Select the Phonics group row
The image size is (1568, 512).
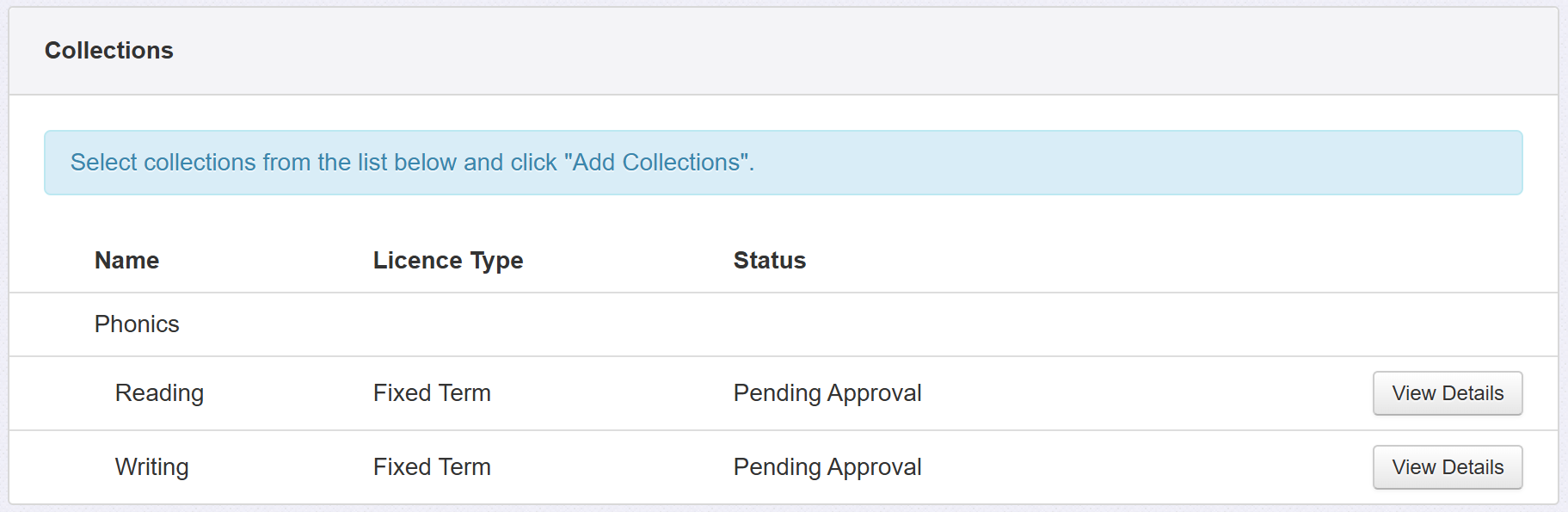tap(137, 324)
